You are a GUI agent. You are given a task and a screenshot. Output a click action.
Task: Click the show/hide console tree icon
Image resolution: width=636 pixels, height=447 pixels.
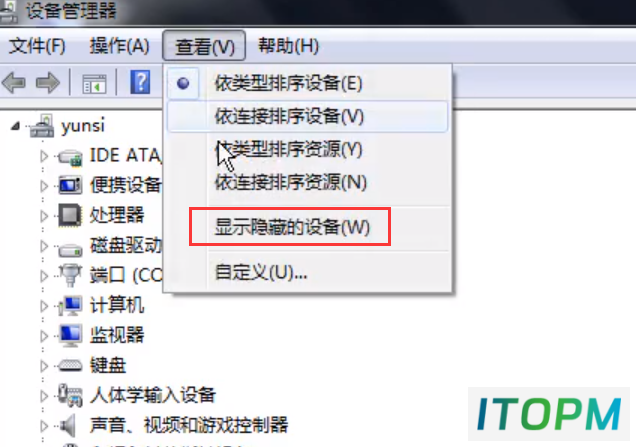tap(94, 84)
